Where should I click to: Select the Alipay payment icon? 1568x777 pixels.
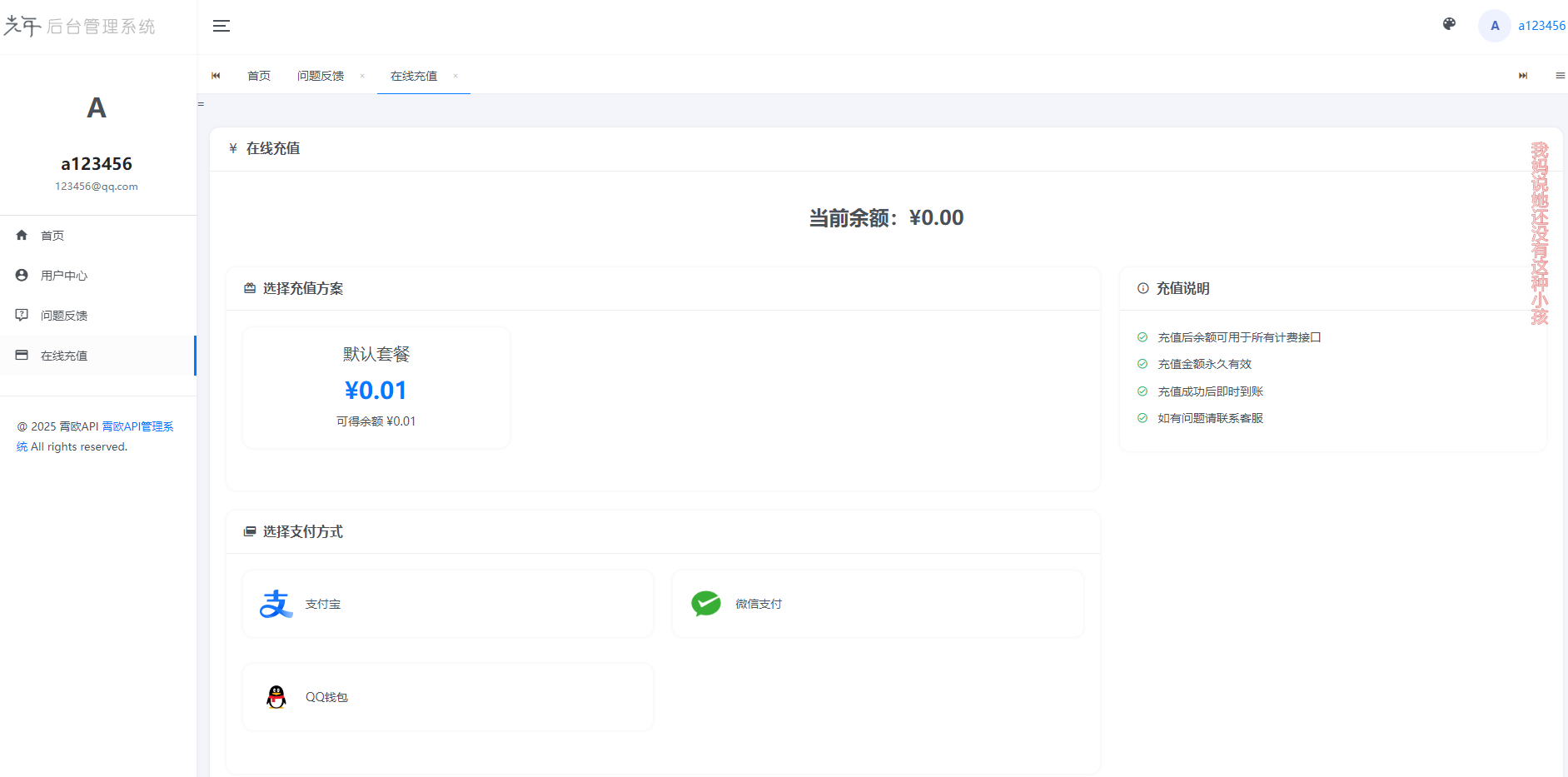[275, 603]
